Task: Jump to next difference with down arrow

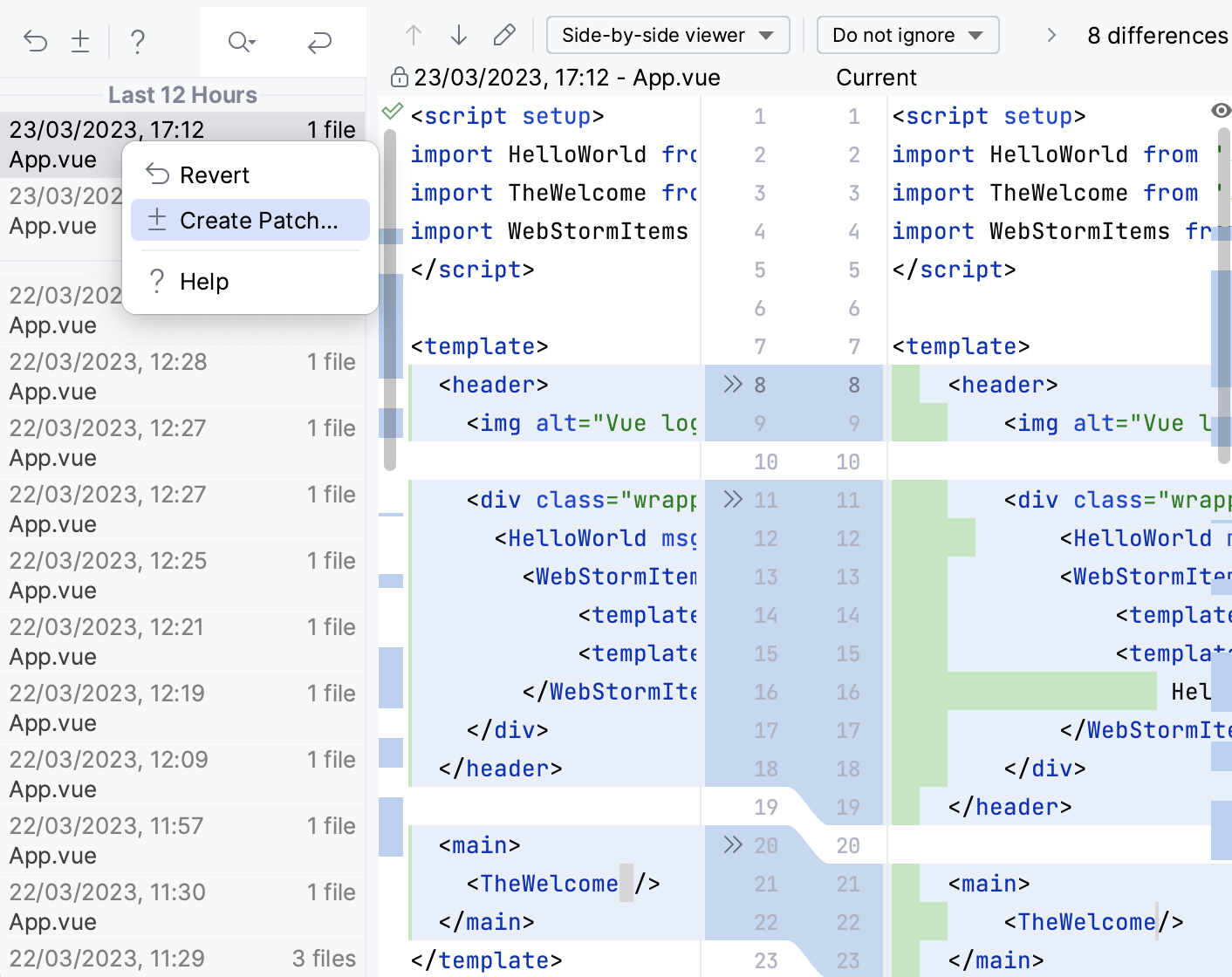Action: [459, 35]
